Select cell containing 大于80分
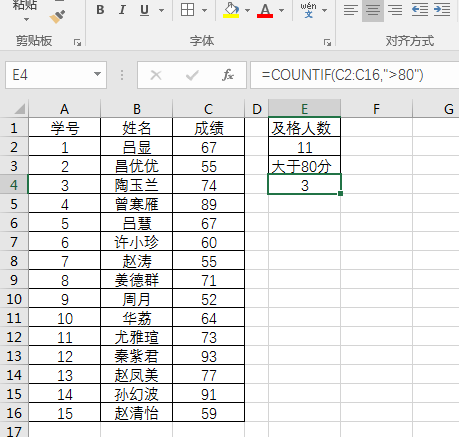This screenshot has width=459, height=437. (304, 166)
